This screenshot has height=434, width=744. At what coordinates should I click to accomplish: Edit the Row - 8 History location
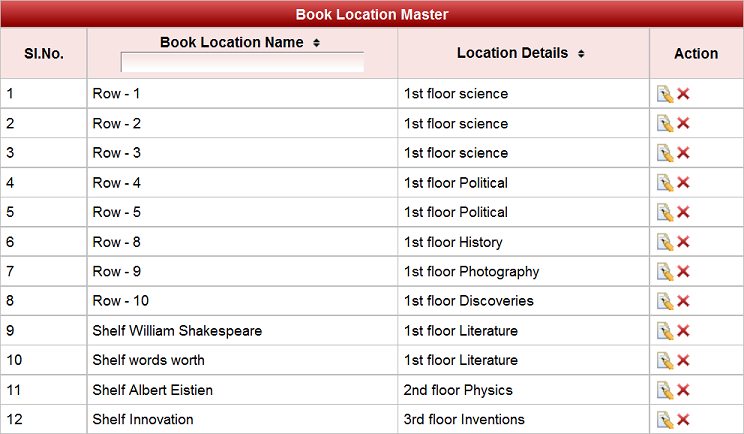pos(664,242)
